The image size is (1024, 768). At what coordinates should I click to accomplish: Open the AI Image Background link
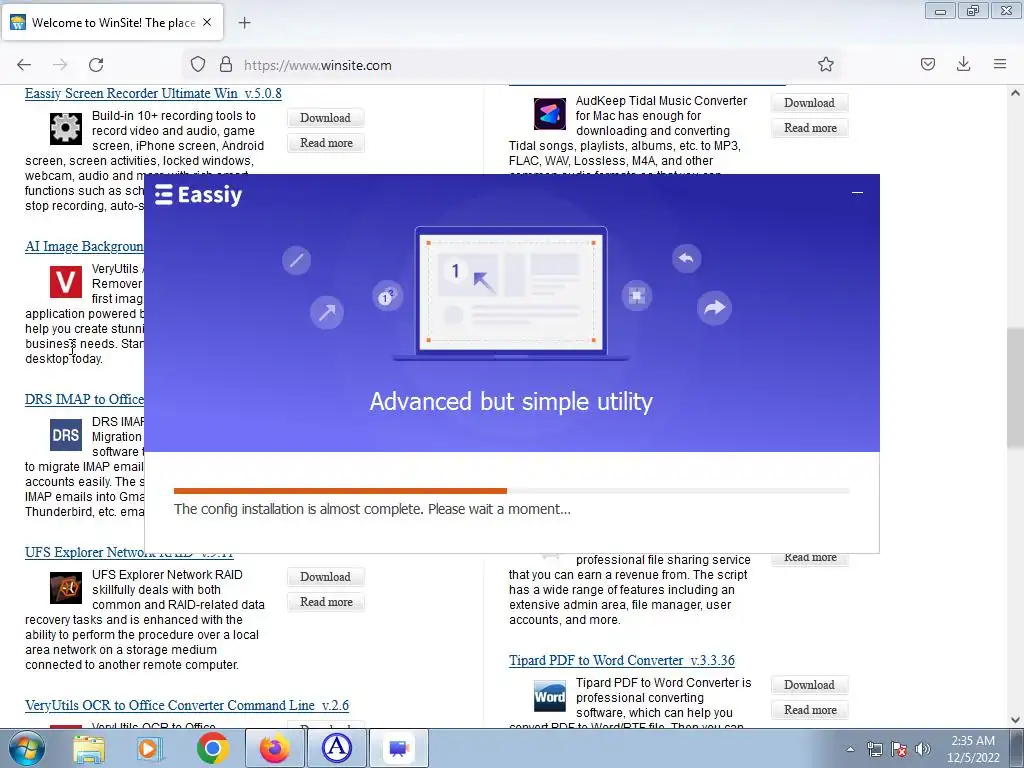click(84, 246)
